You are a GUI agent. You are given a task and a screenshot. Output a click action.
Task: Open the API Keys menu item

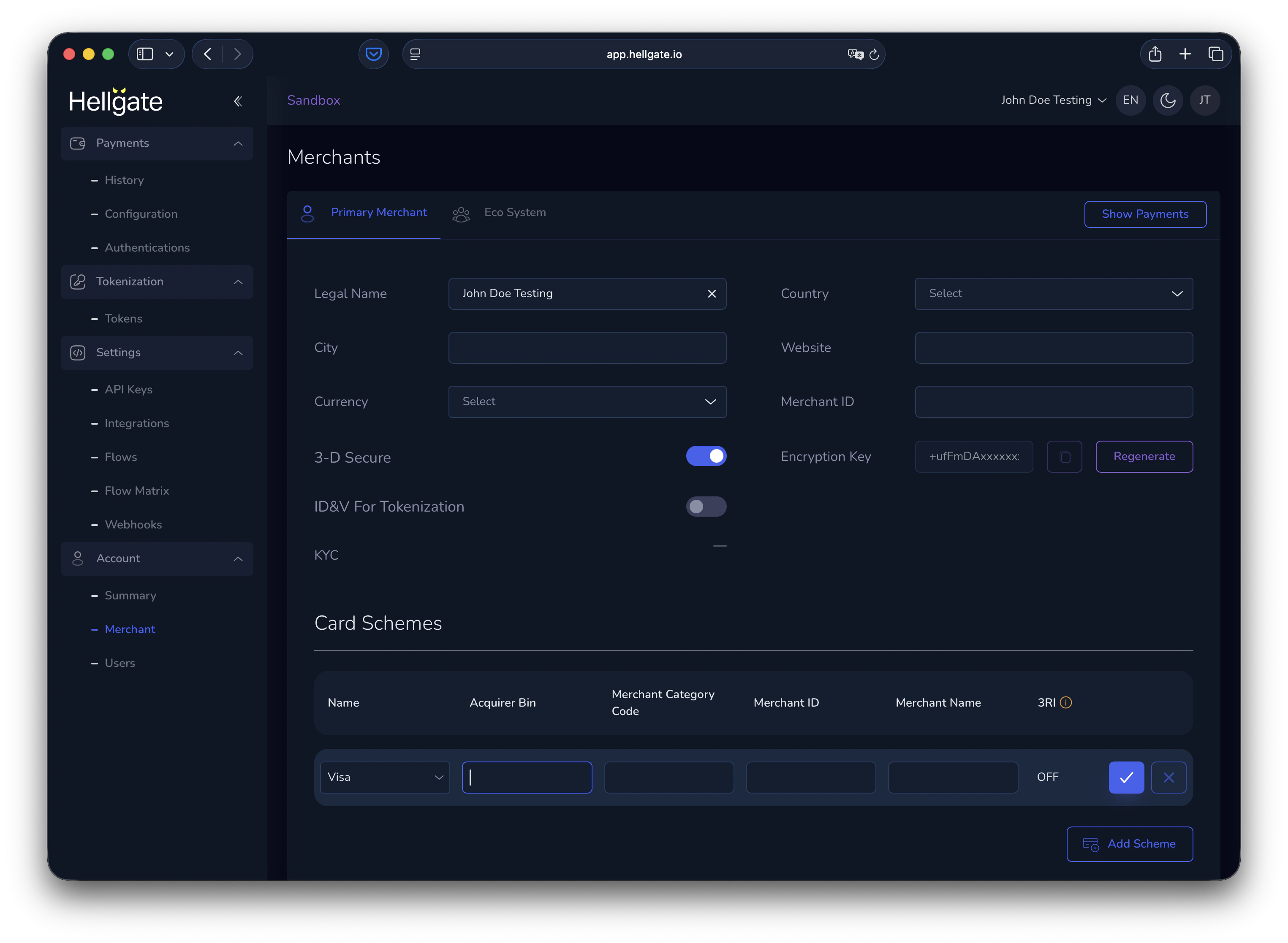click(128, 389)
